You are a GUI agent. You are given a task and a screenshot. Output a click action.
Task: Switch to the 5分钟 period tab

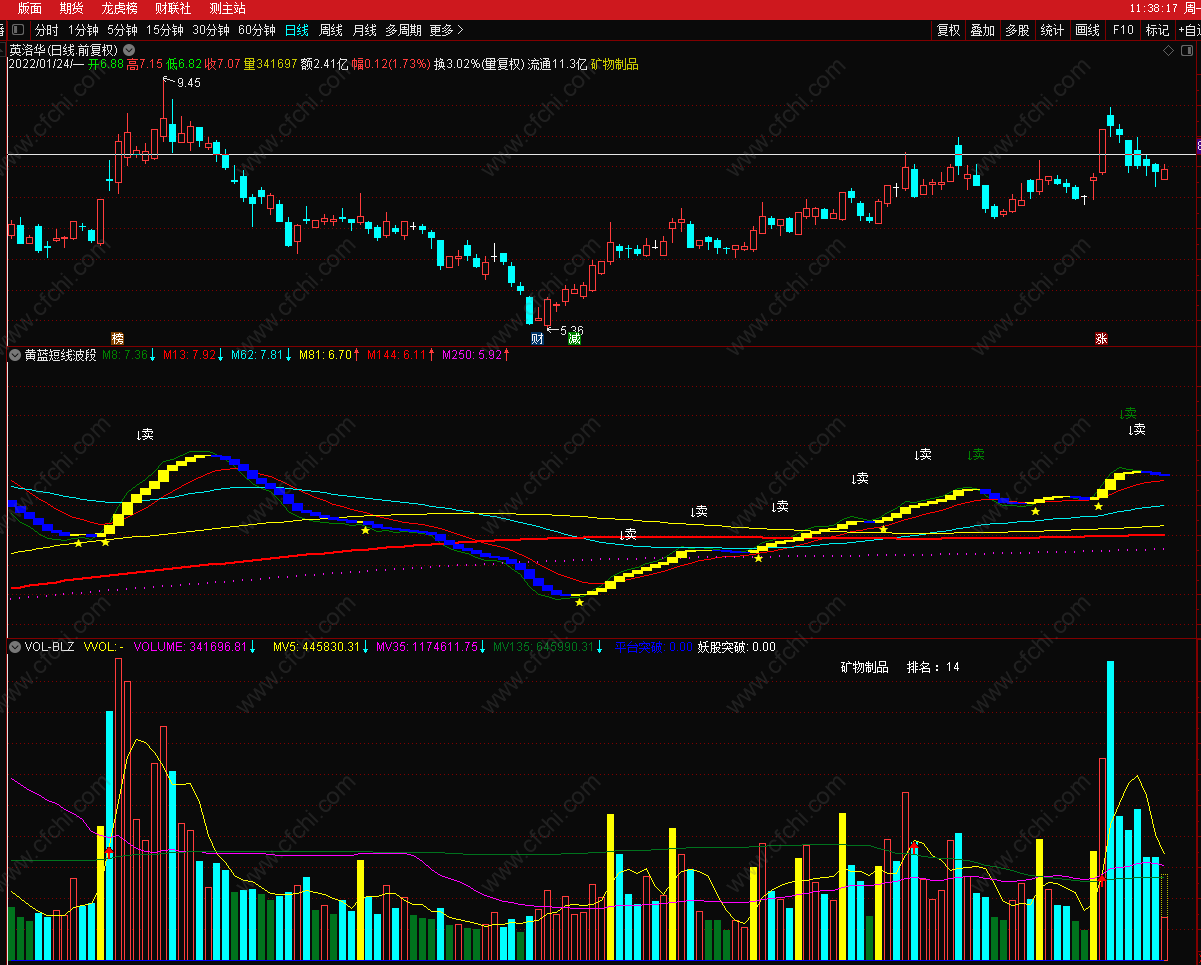(x=122, y=30)
